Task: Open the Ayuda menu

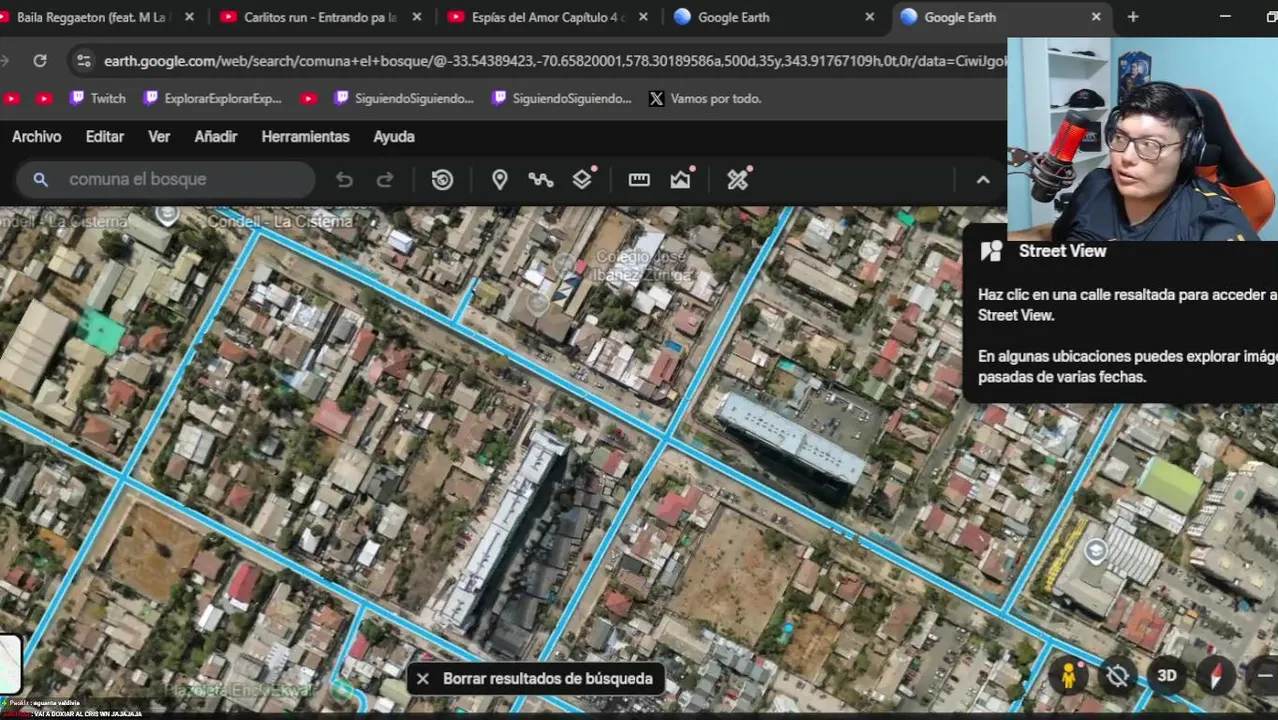Action: [x=394, y=136]
